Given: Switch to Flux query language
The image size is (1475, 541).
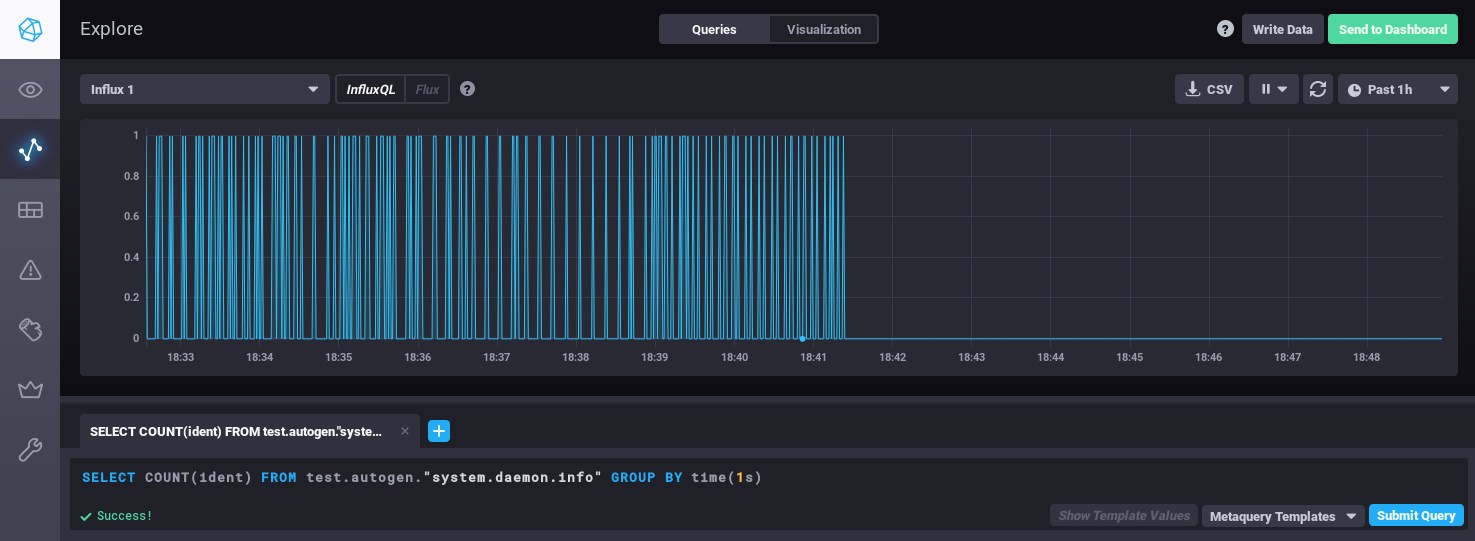Looking at the screenshot, I should click(427, 89).
